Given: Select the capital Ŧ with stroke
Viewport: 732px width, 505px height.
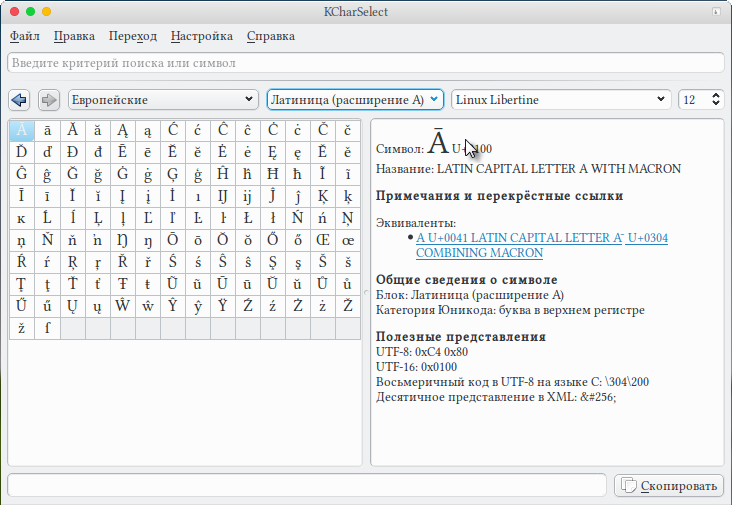Looking at the screenshot, I should 122,284.
